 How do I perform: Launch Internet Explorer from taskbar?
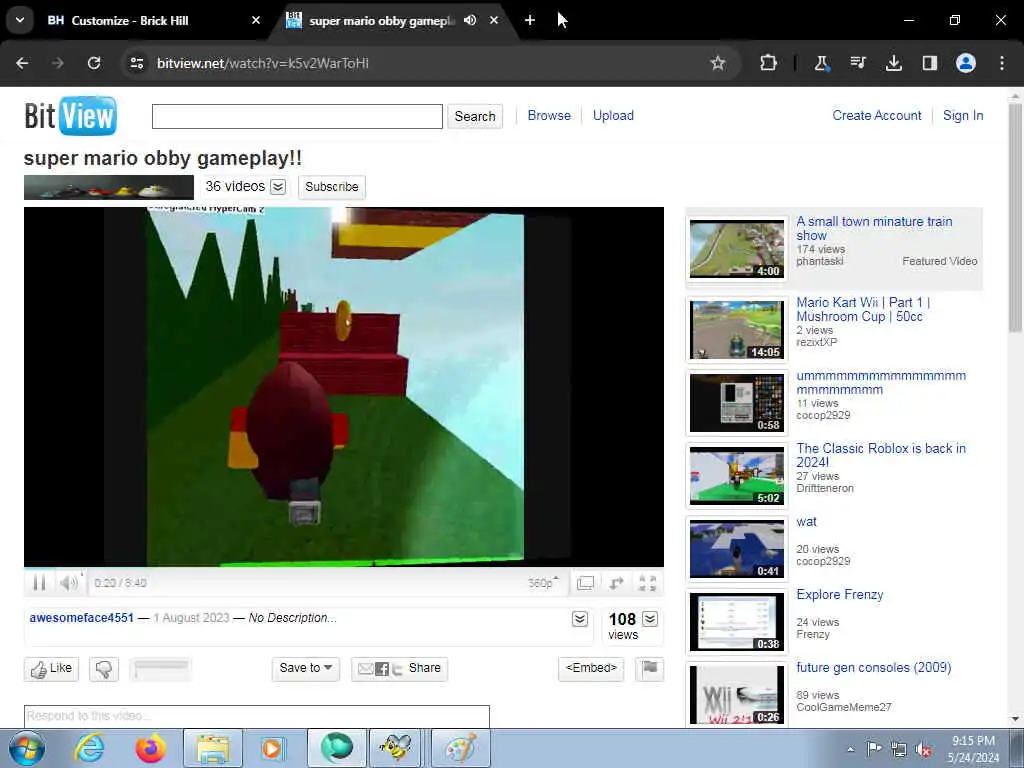tap(88, 748)
